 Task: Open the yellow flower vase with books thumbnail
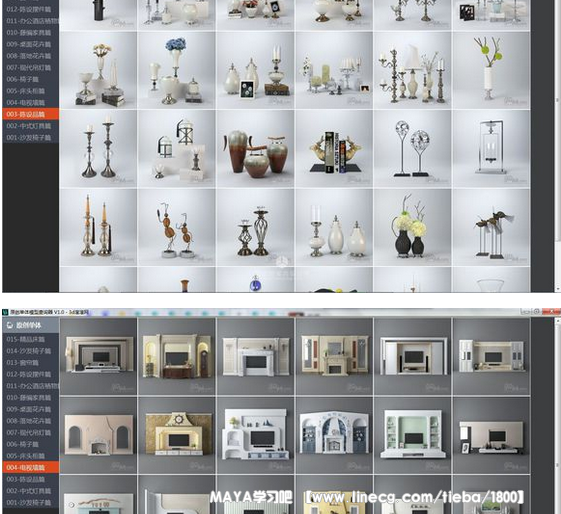click(x=98, y=70)
